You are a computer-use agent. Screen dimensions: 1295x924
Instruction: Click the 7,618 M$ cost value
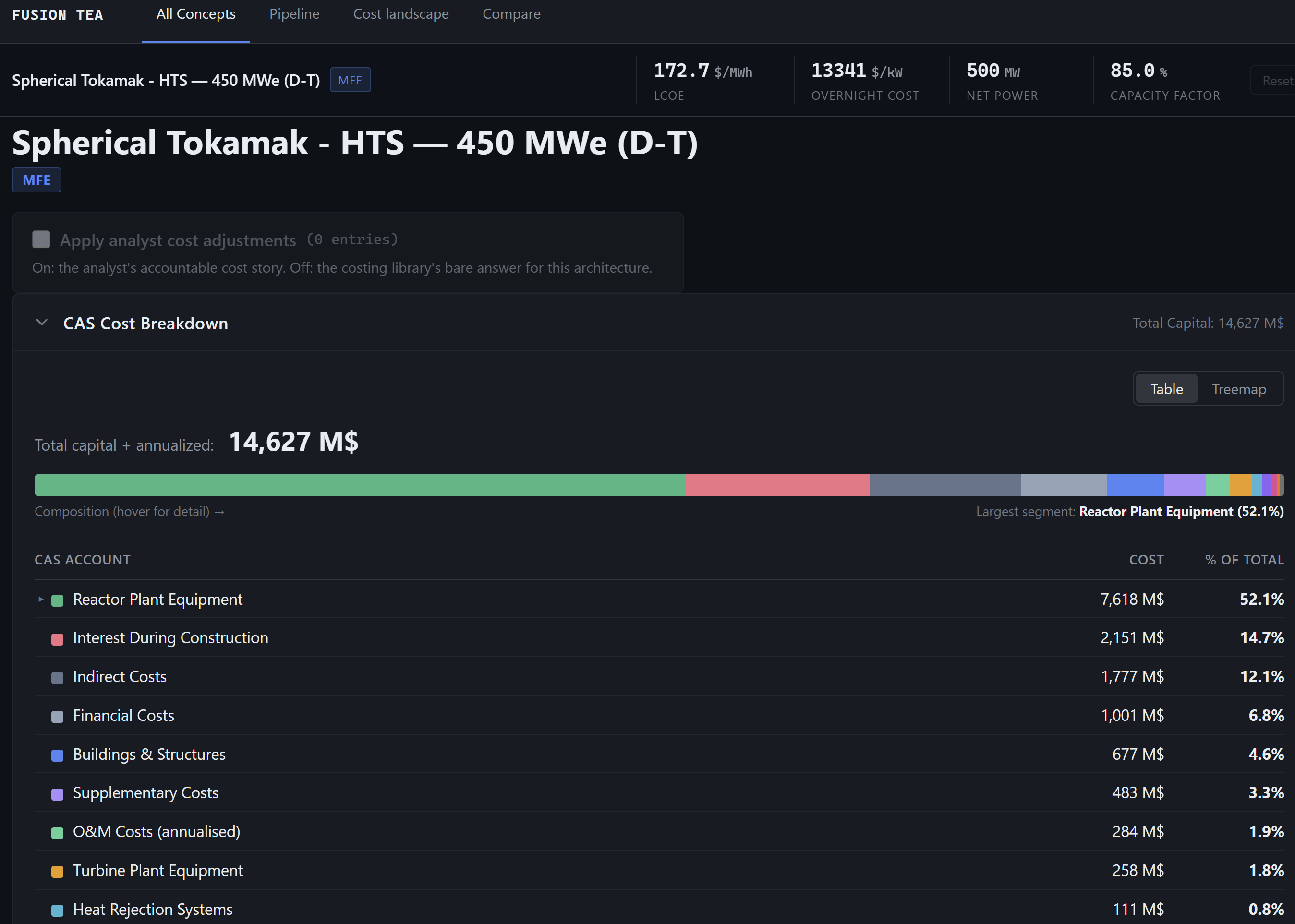click(x=1132, y=599)
